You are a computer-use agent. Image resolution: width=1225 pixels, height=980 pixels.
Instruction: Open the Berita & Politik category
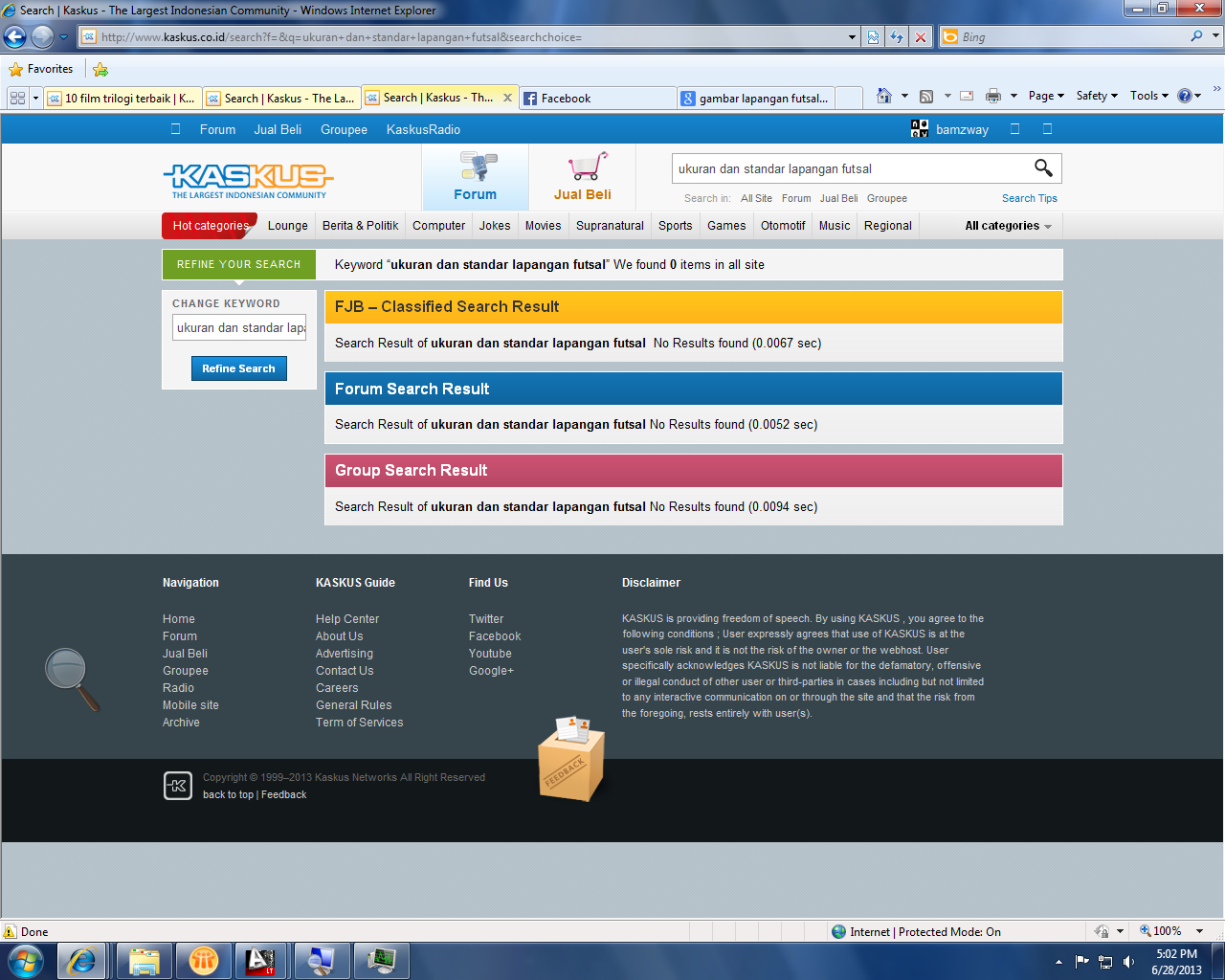click(361, 226)
